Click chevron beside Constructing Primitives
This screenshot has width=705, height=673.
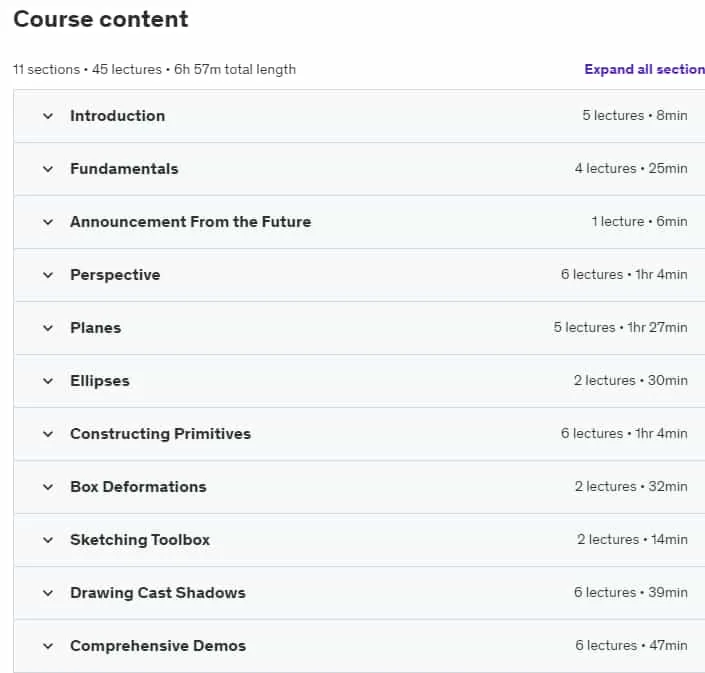coord(48,434)
